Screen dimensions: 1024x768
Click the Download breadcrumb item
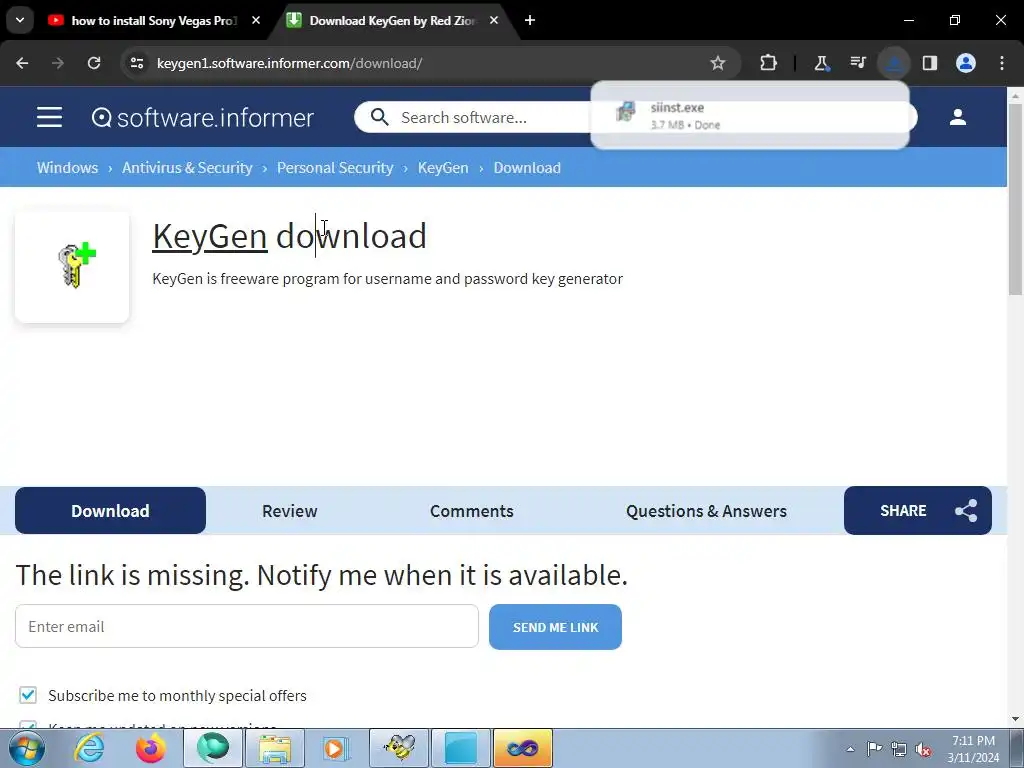pos(527,168)
